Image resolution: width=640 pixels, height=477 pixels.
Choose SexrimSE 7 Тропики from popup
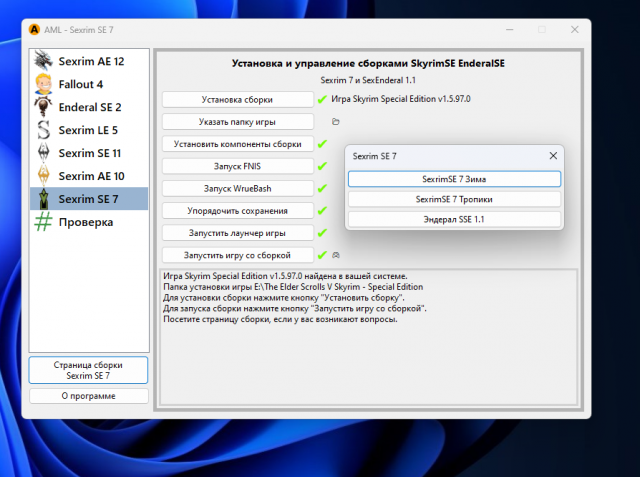click(454, 199)
